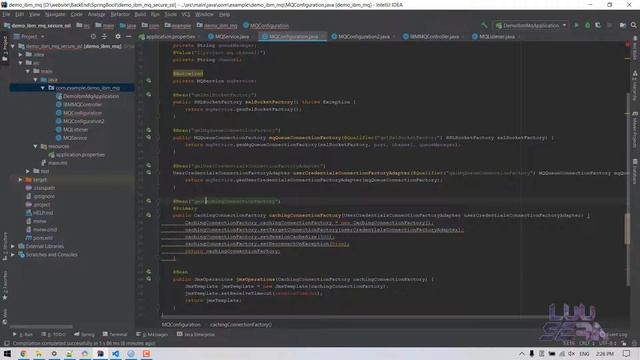This screenshot has height=360, width=640.
Task: Open the Terminal tool window button
Action: tap(115, 334)
